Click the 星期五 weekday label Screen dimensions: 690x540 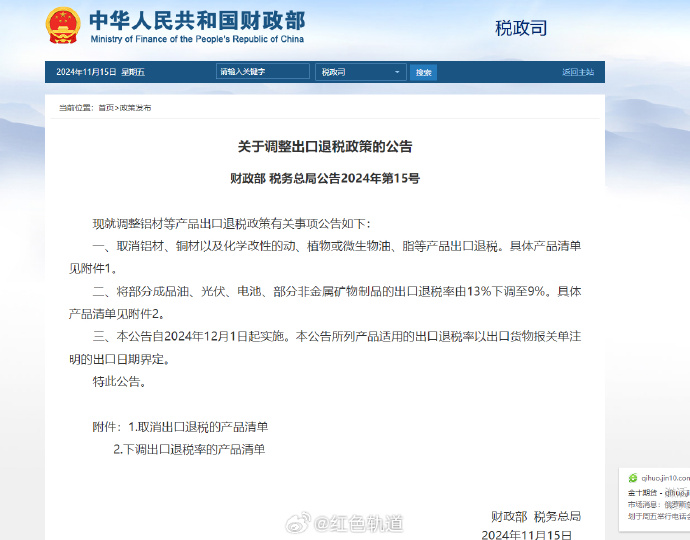coord(133,72)
